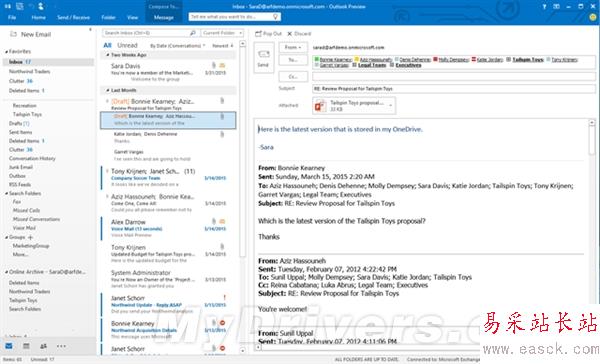Screen dimensions: 600x364
Task: Click attachment icon on Tony Krijnen budget message
Action: (x=222, y=246)
